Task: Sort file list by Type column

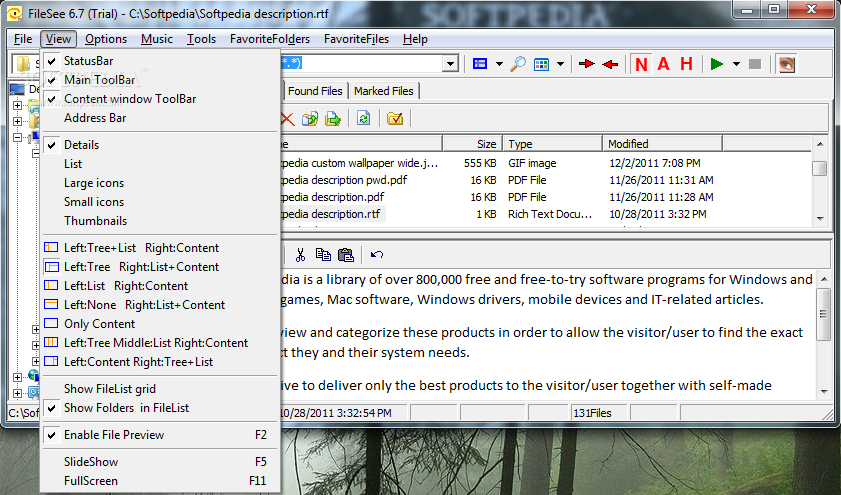Action: [552, 144]
